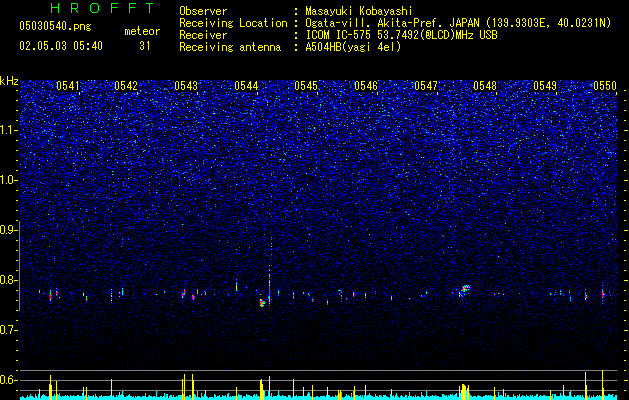Click the 0546 time marker

(366, 86)
